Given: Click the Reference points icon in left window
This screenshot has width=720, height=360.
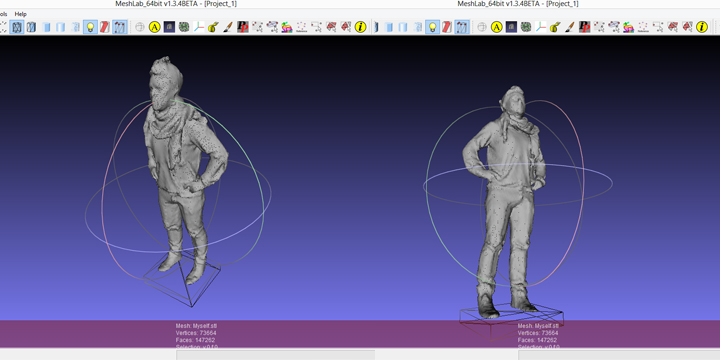Looking at the screenshot, I should 301,27.
